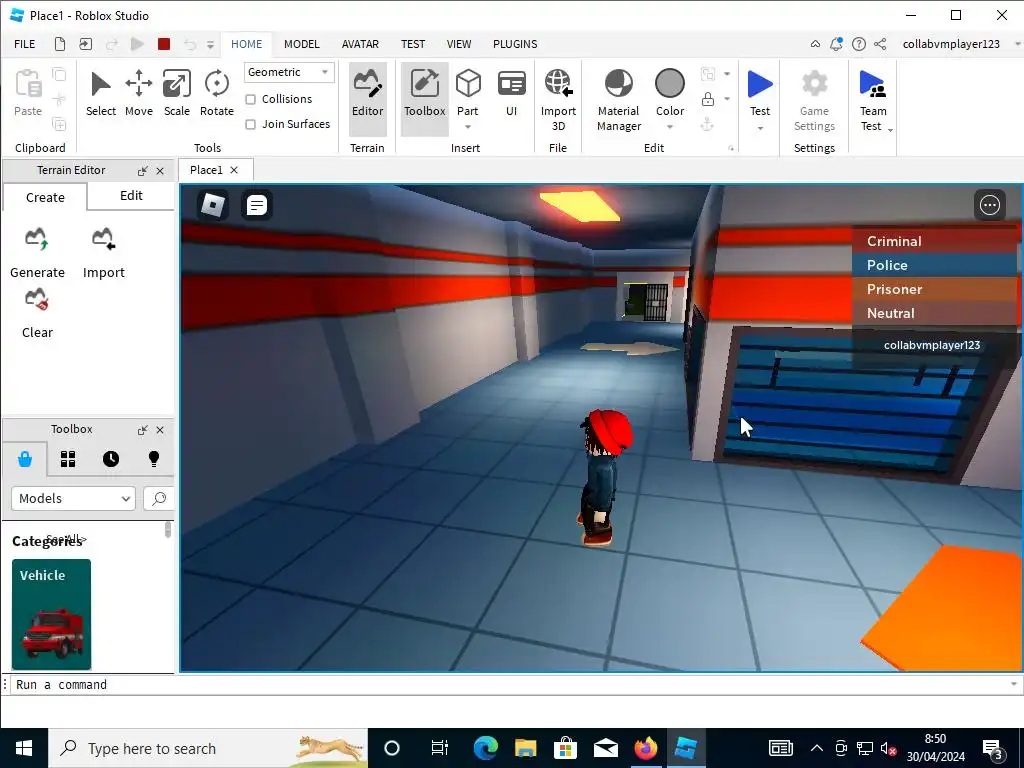Expand the Team Test dropdown arrow
The image size is (1024, 768).
point(890,129)
